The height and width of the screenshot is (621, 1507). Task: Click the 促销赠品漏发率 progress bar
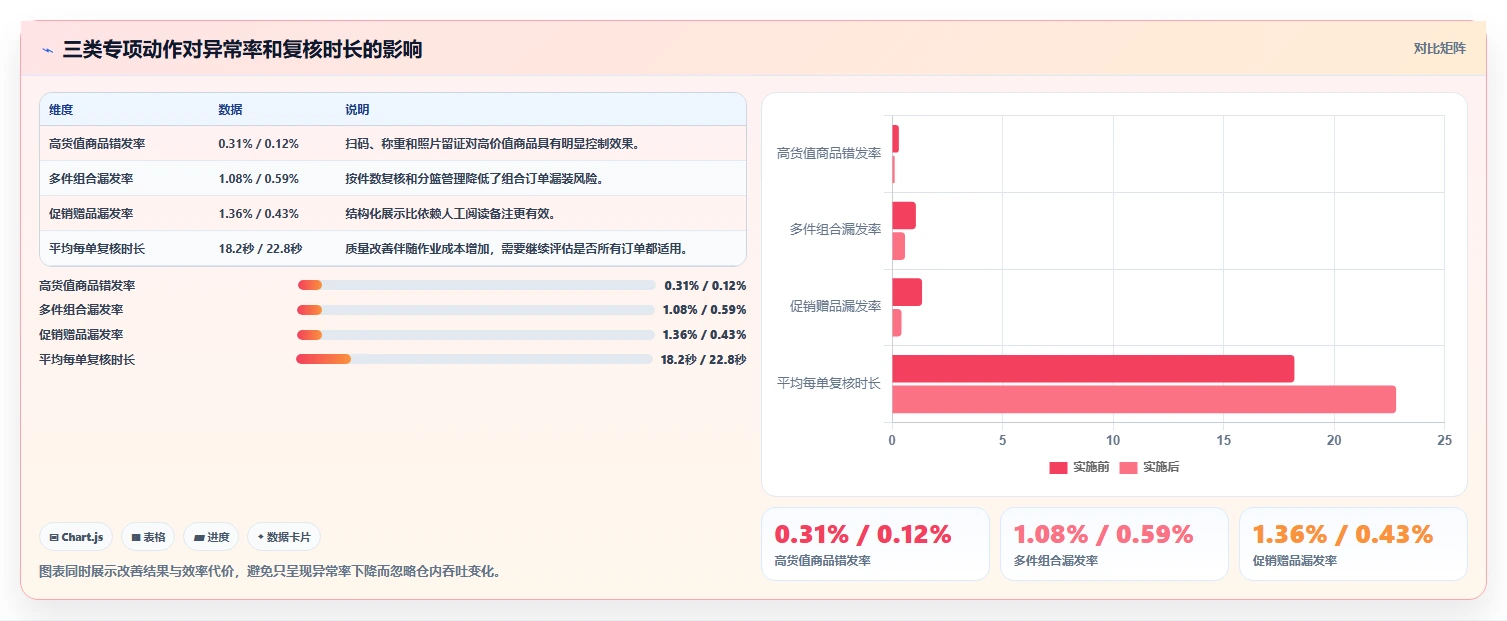(476, 334)
